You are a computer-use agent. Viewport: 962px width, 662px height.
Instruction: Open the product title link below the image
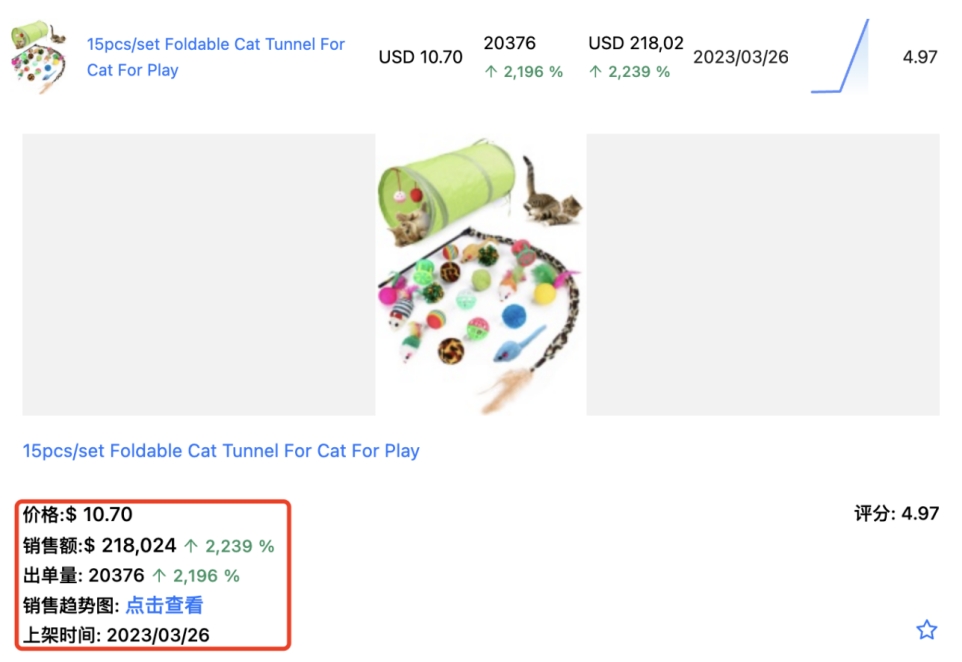(221, 451)
